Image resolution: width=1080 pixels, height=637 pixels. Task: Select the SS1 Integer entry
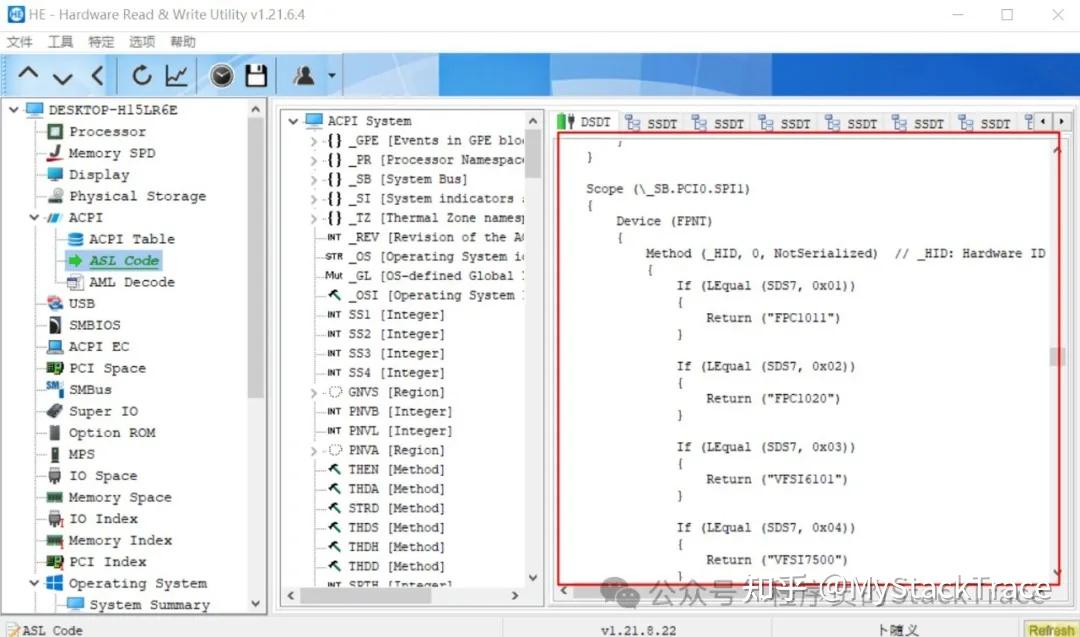tap(396, 315)
